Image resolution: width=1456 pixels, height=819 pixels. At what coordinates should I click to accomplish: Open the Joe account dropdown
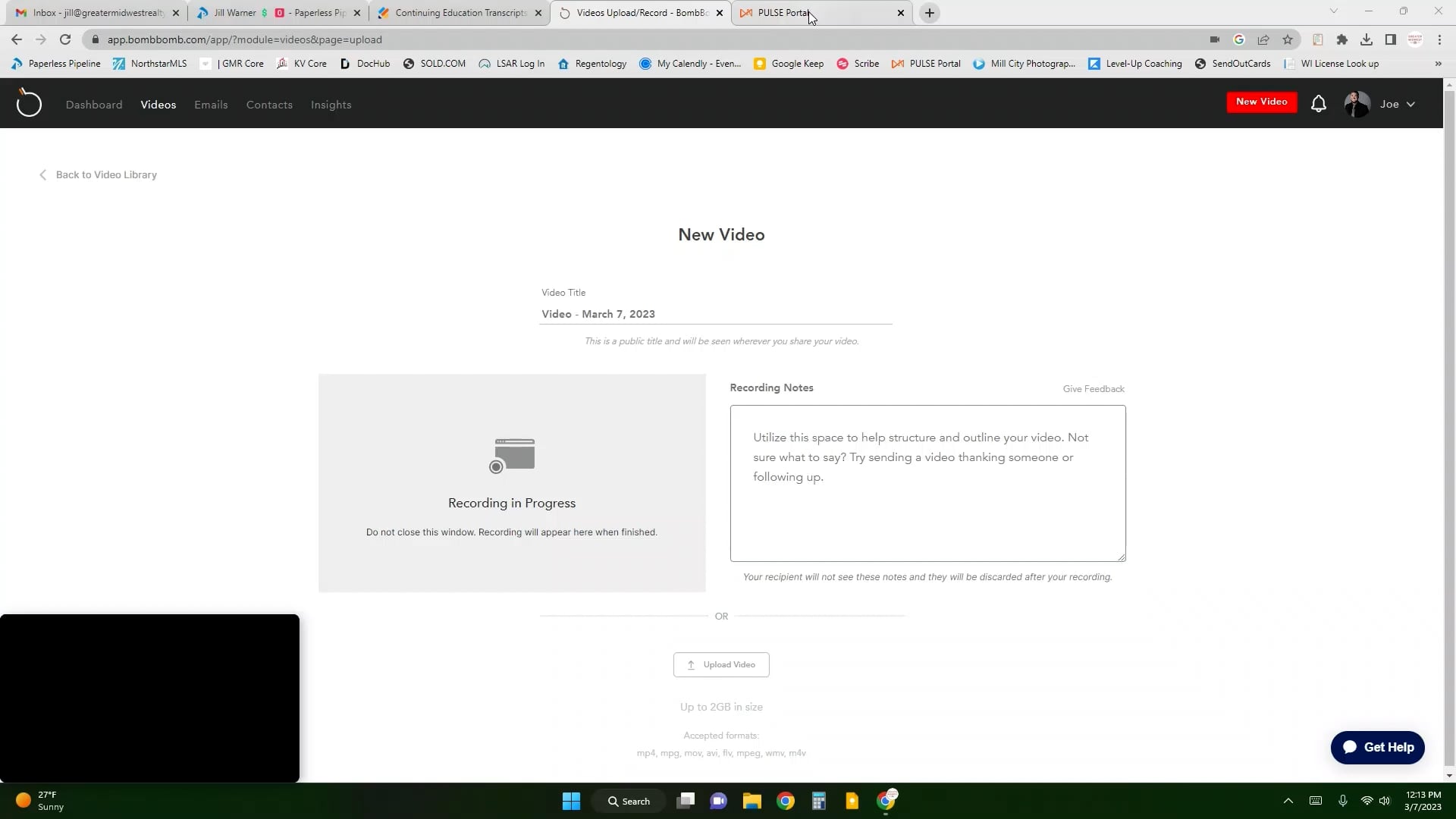pyautogui.click(x=1398, y=104)
